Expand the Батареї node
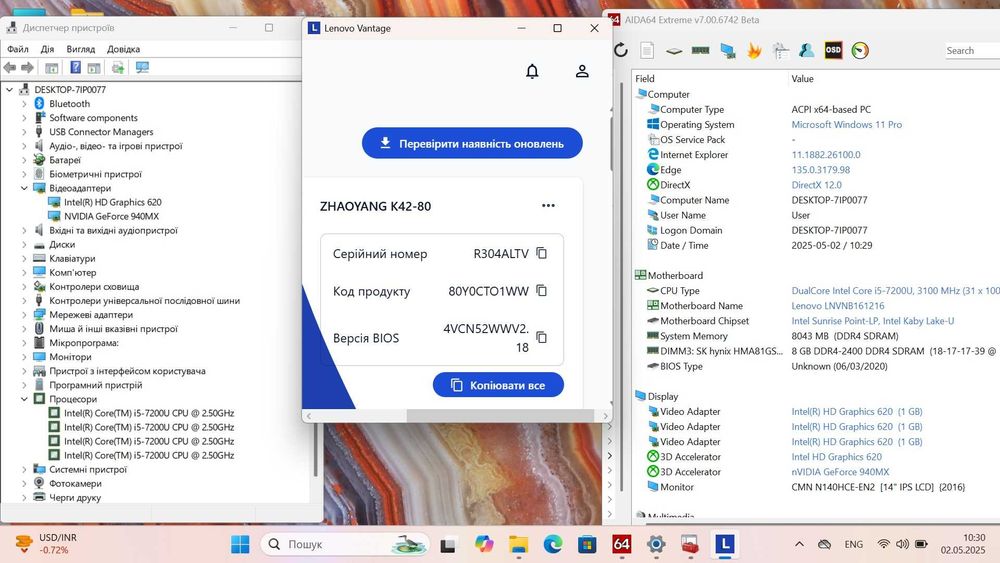 tap(24, 160)
